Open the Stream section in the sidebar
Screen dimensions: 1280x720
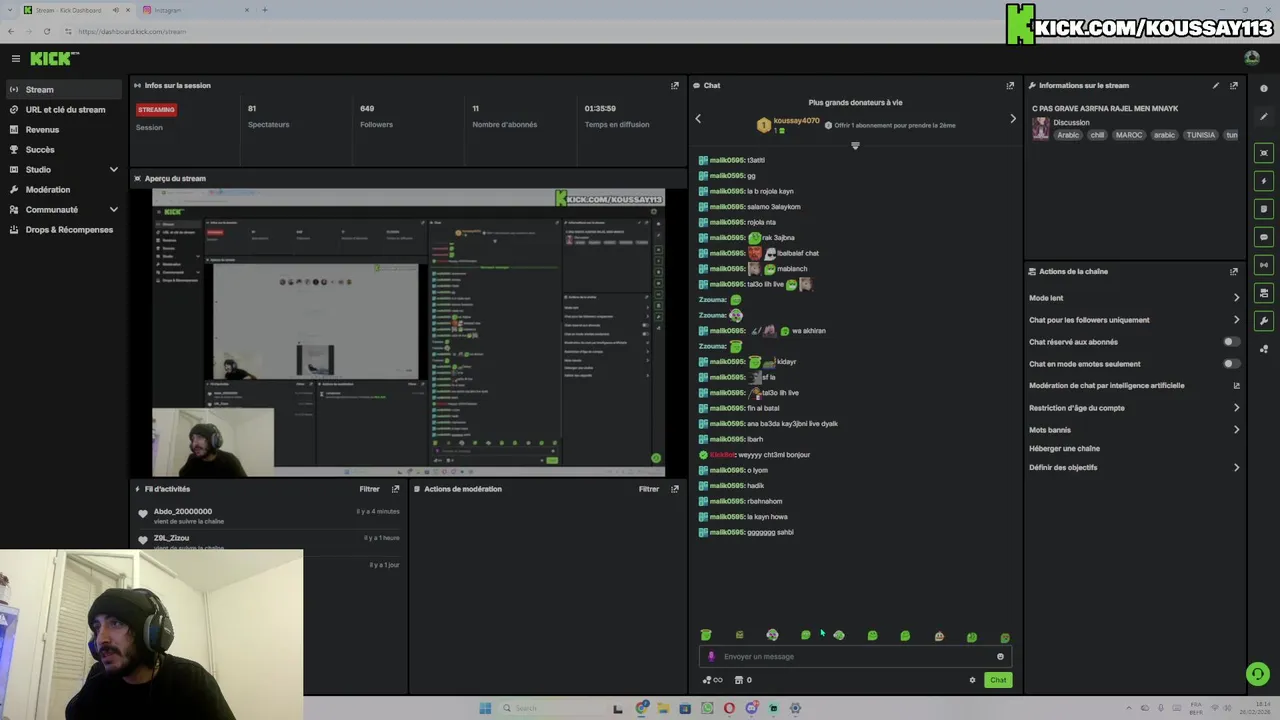click(64, 89)
